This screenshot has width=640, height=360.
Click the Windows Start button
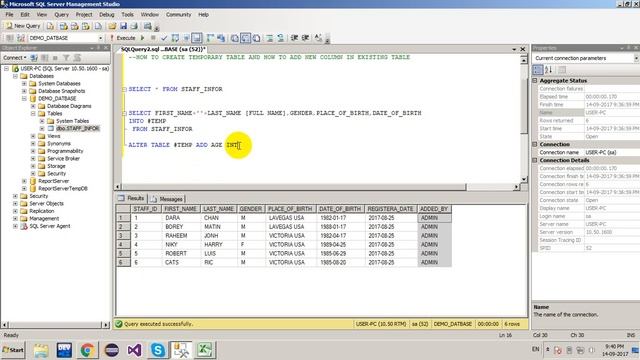click(x=13, y=350)
